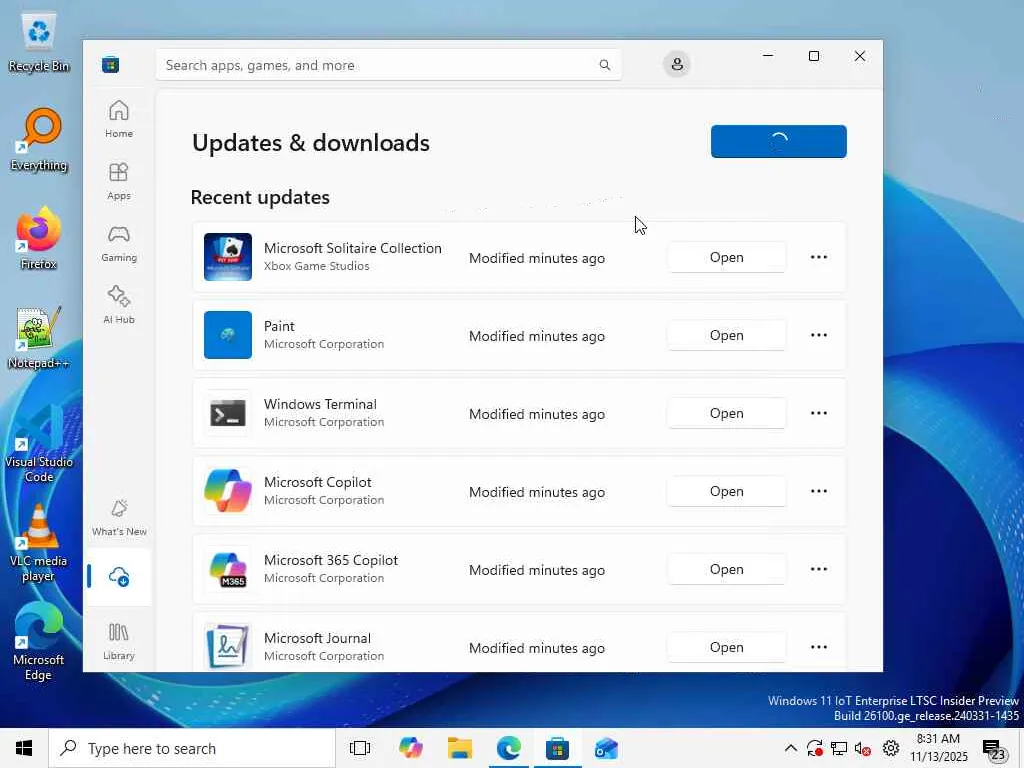Select the Firefox desktop shortcut

pyautogui.click(x=39, y=238)
